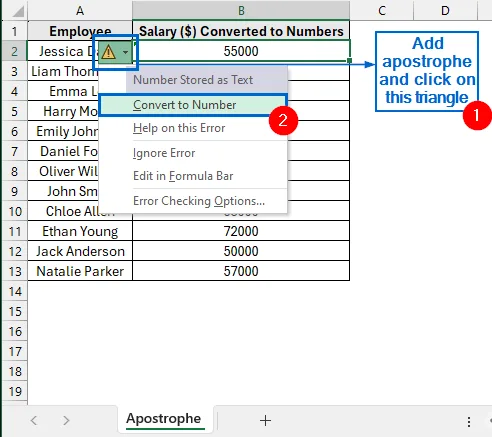This screenshot has height=437, width=492.
Task: Click next sheet navigation arrow
Action: 66,420
